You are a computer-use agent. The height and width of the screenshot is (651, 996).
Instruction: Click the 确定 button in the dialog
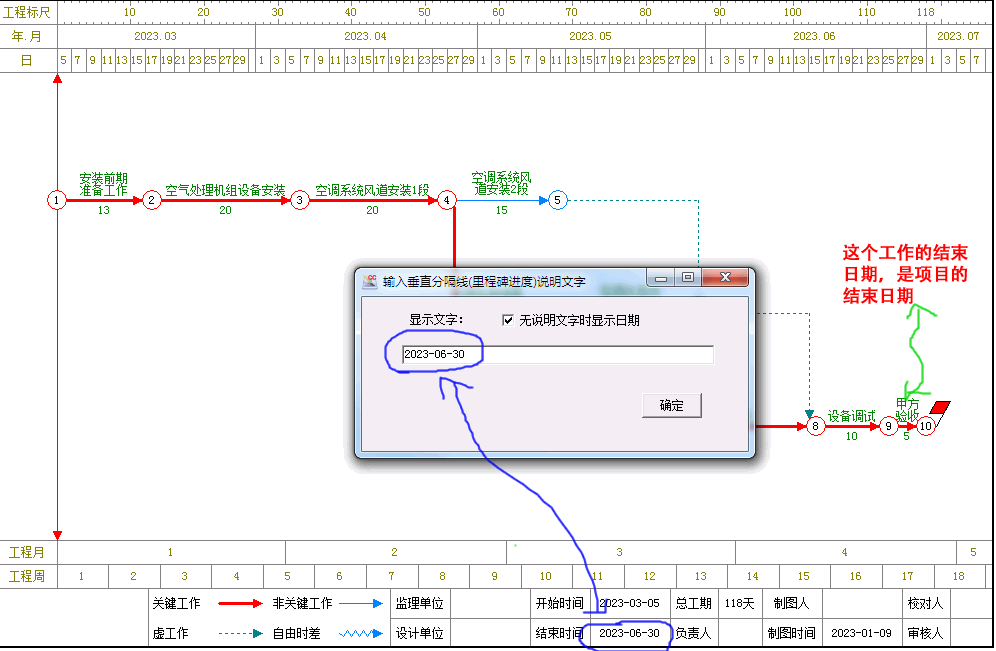point(671,405)
